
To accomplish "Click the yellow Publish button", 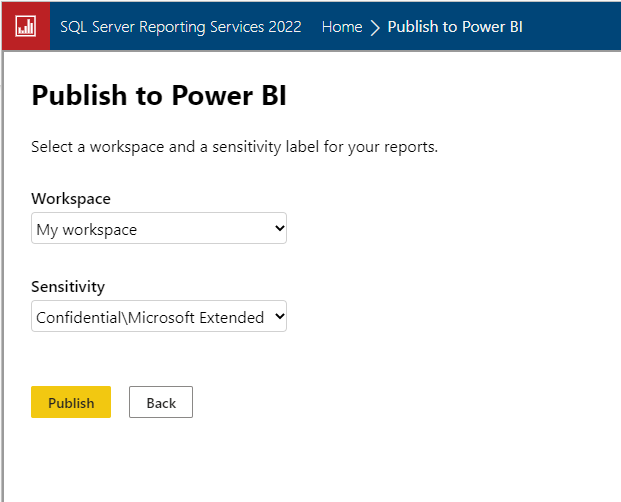I will [x=71, y=402].
